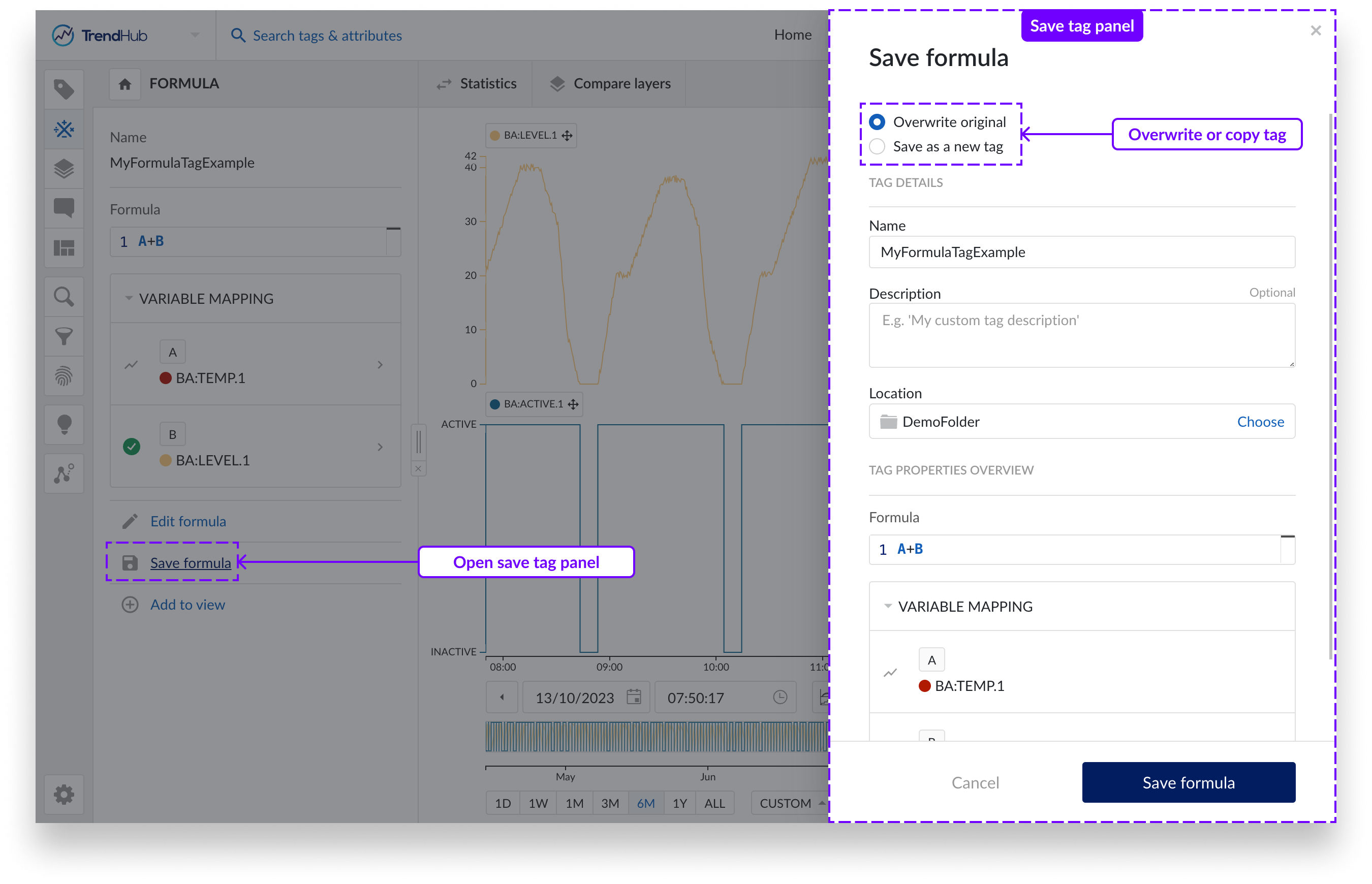This screenshot has height=884, width=1372.
Task: Click the home icon next to FORMULA
Action: point(124,84)
